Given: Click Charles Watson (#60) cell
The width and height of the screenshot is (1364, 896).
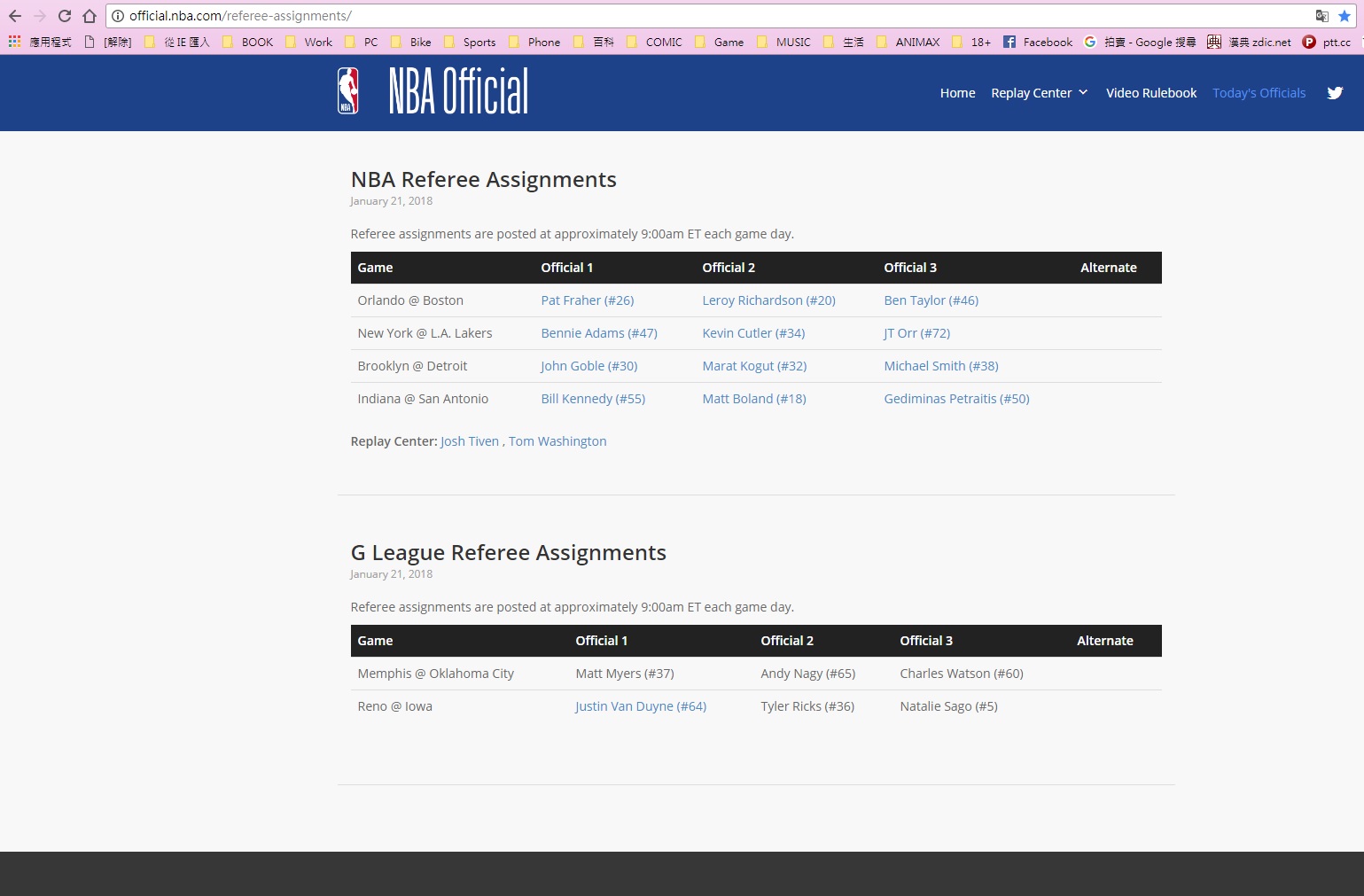Looking at the screenshot, I should 962,674.
